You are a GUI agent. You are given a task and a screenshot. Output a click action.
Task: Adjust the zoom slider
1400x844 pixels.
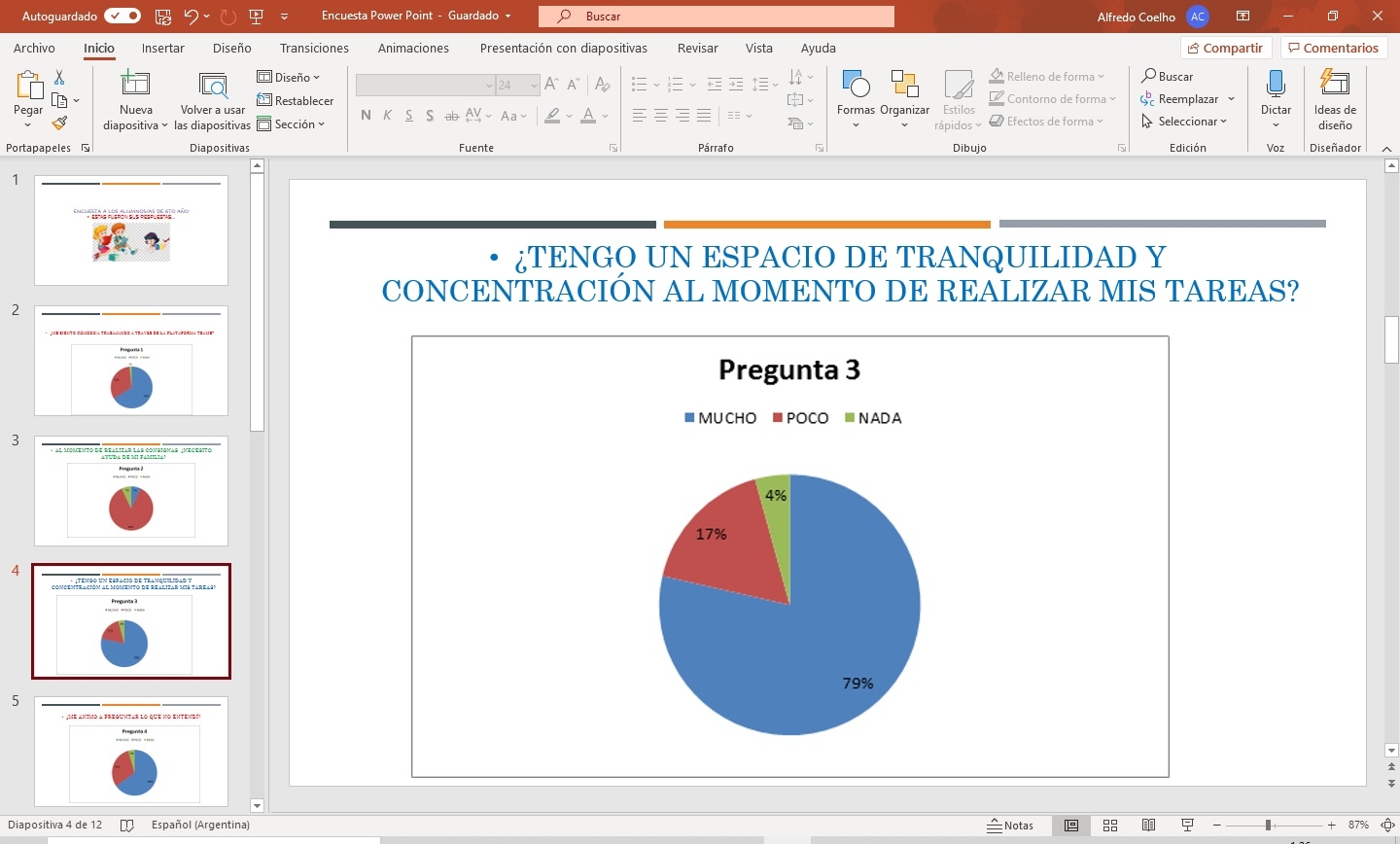click(x=1268, y=826)
